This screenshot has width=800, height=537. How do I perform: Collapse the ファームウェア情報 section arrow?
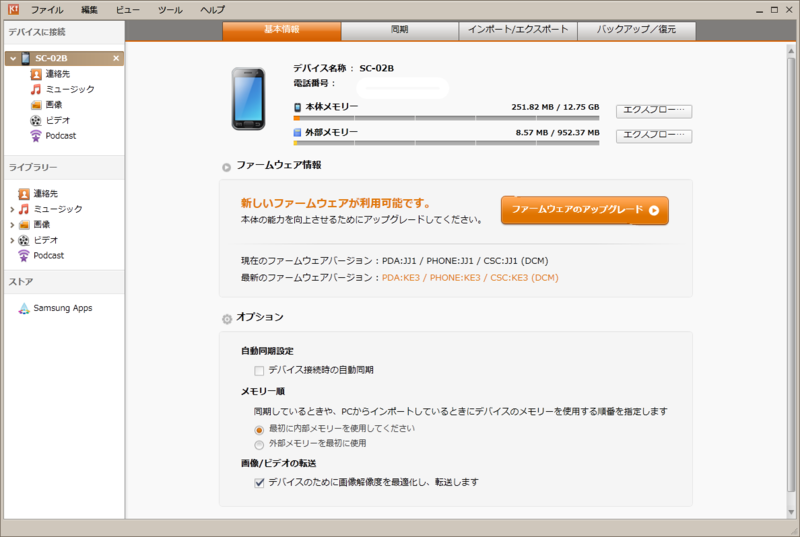point(227,167)
